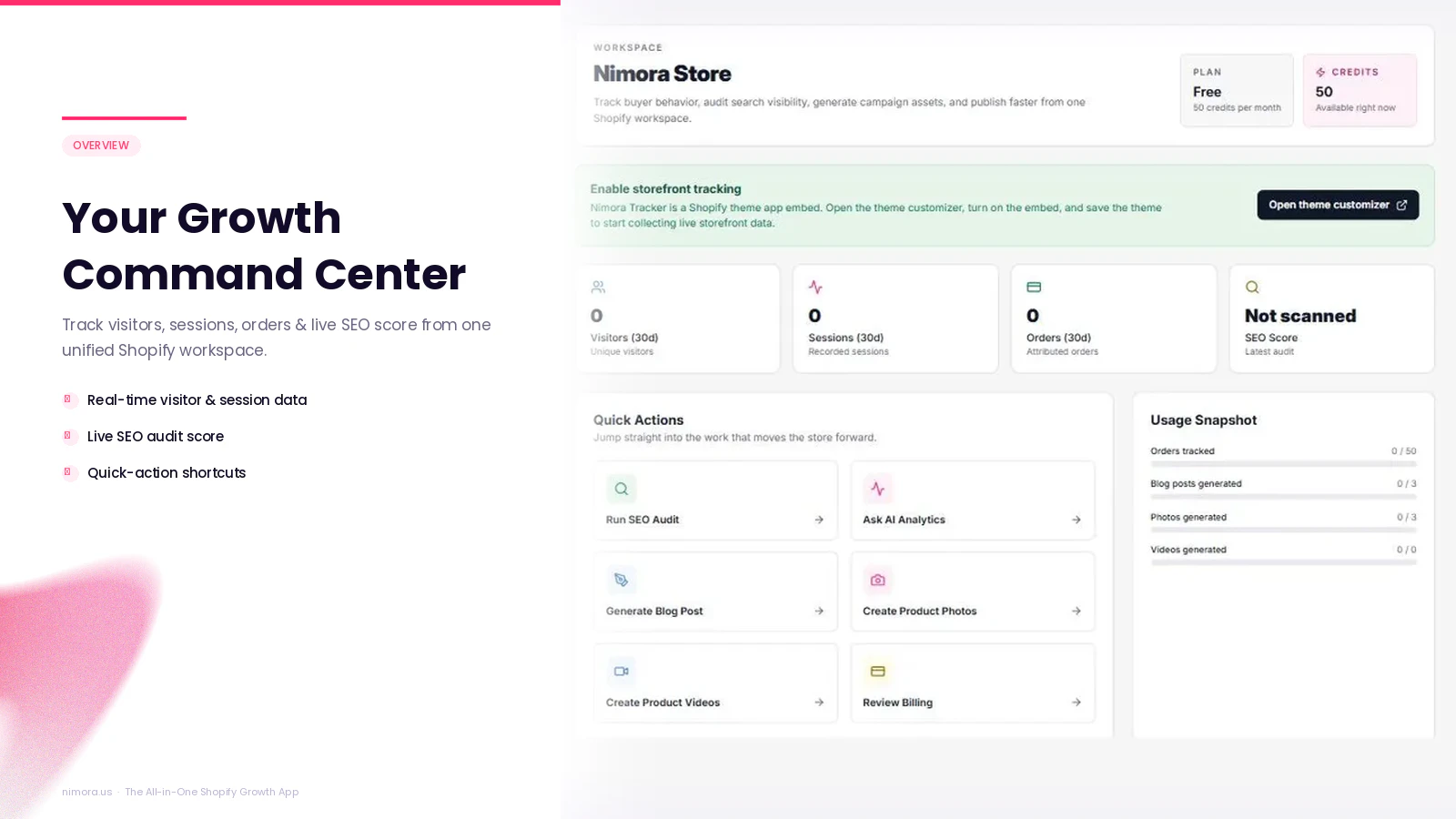Click the Visitors people icon
1456x819 pixels.
point(598,288)
